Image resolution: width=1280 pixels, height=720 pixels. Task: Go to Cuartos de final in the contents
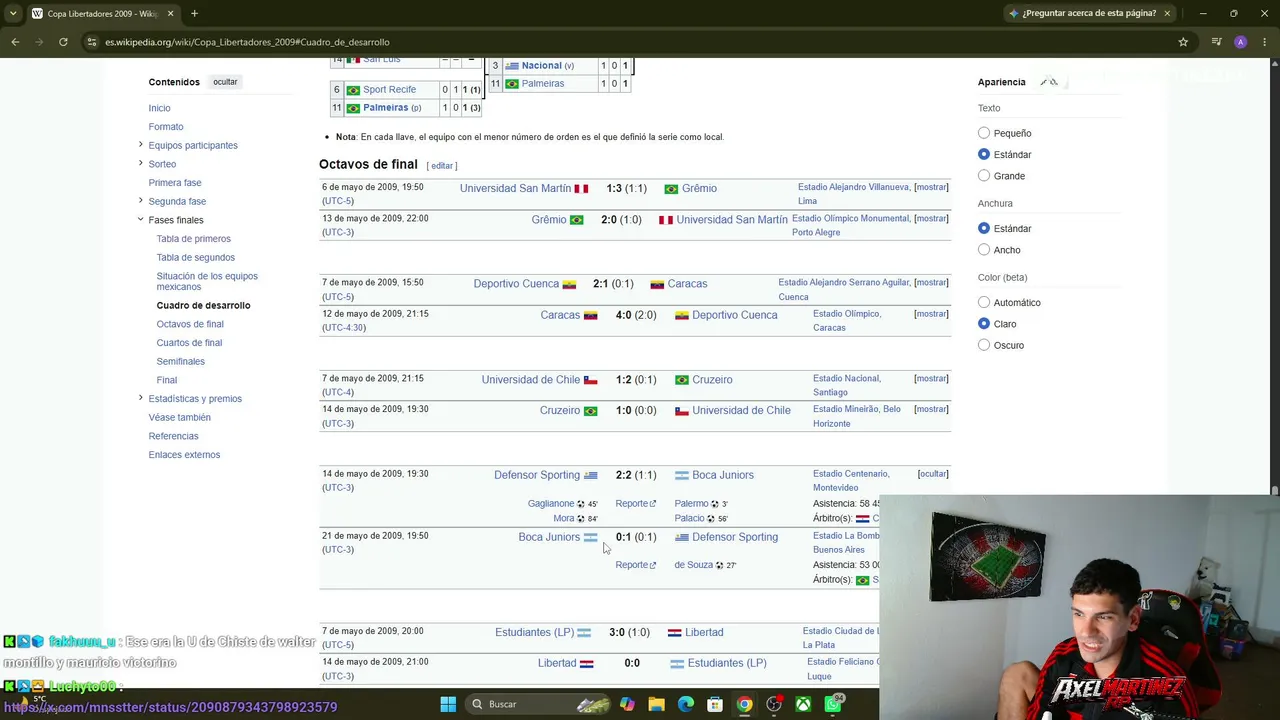(x=189, y=343)
